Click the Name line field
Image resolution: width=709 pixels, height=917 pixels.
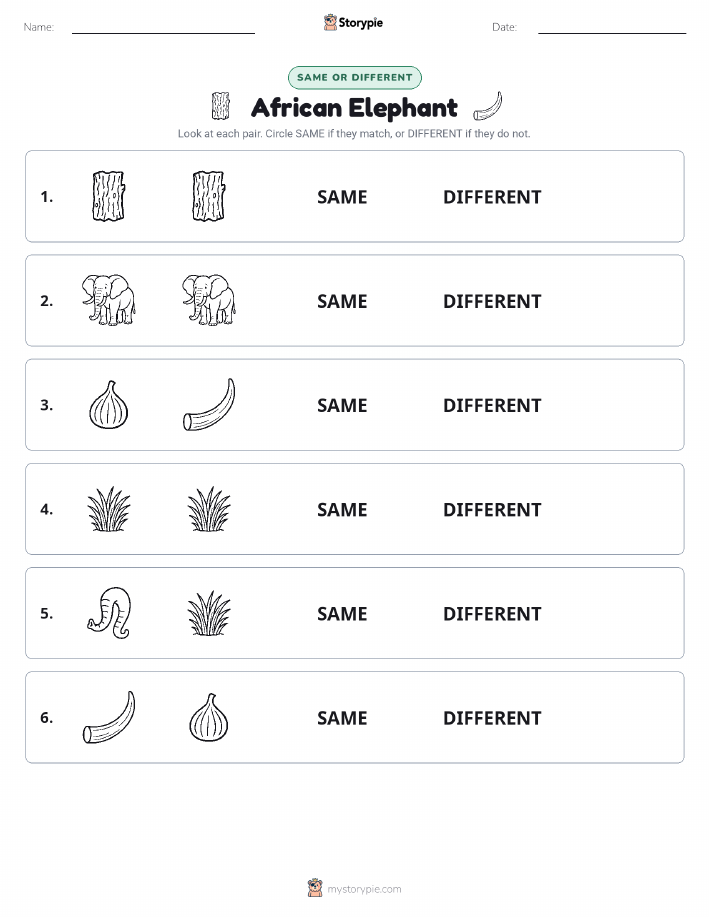(x=163, y=27)
